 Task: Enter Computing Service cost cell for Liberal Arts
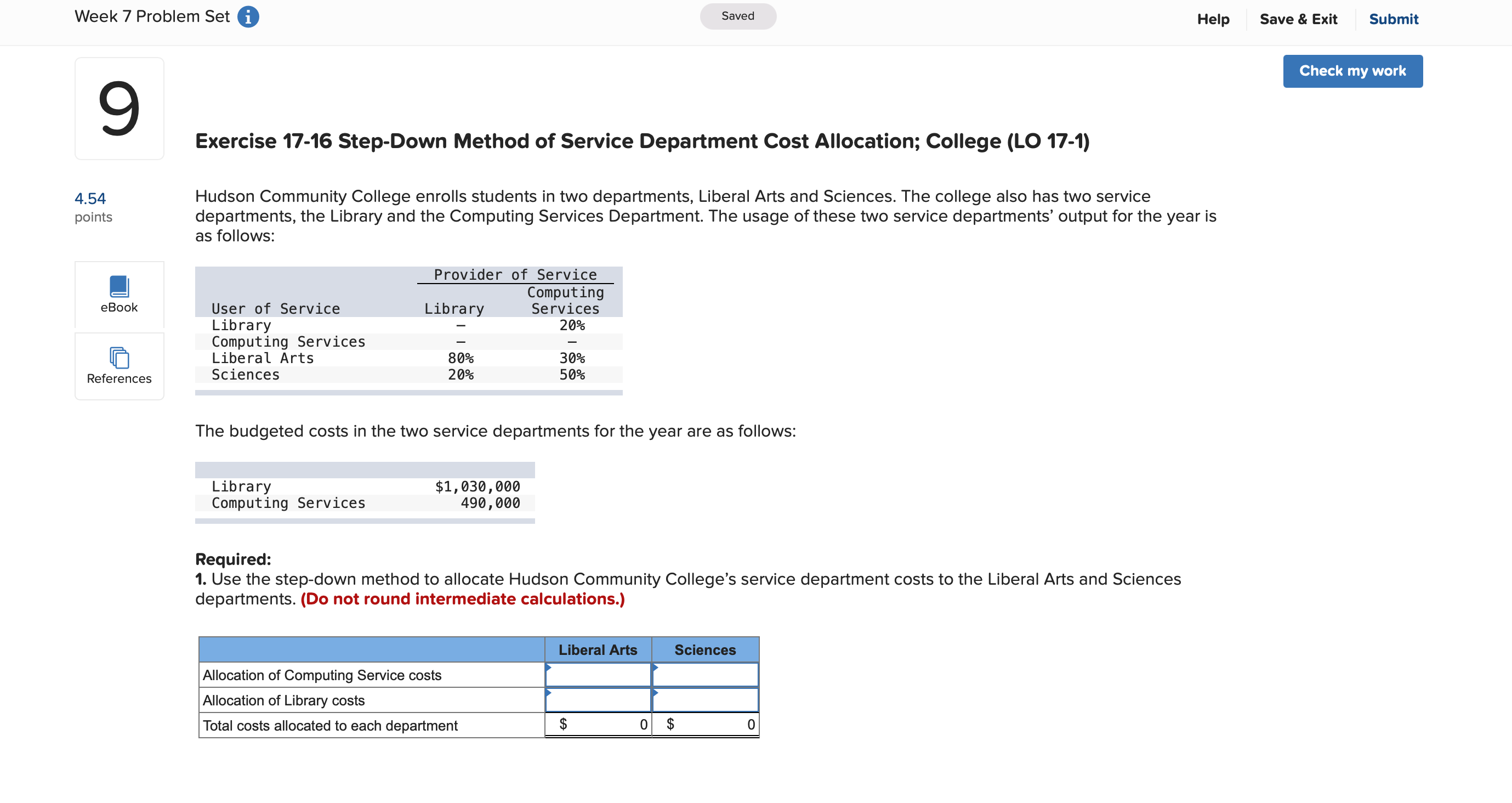tap(598, 675)
